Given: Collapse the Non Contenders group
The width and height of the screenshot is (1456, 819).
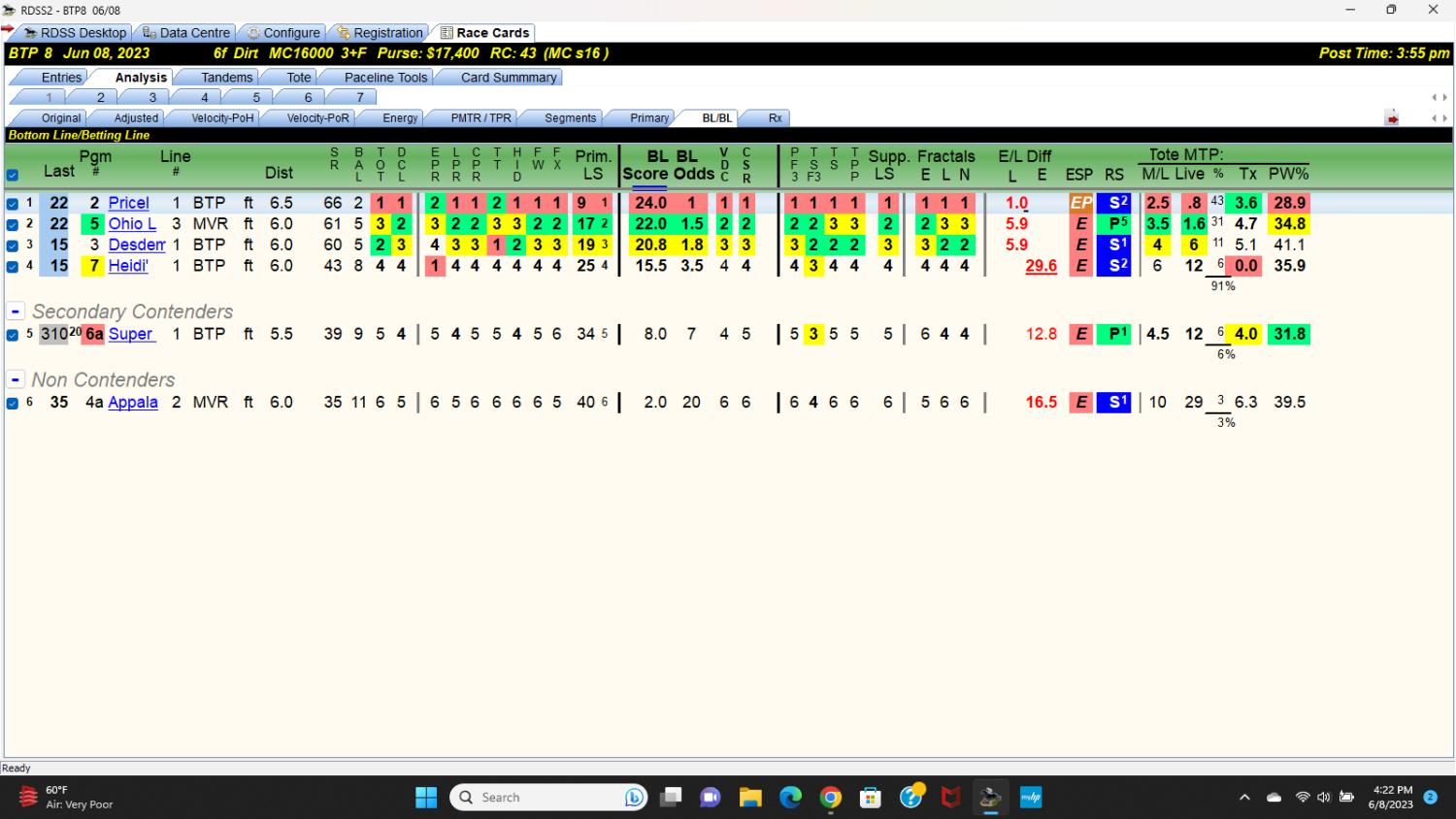Looking at the screenshot, I should pos(16,379).
